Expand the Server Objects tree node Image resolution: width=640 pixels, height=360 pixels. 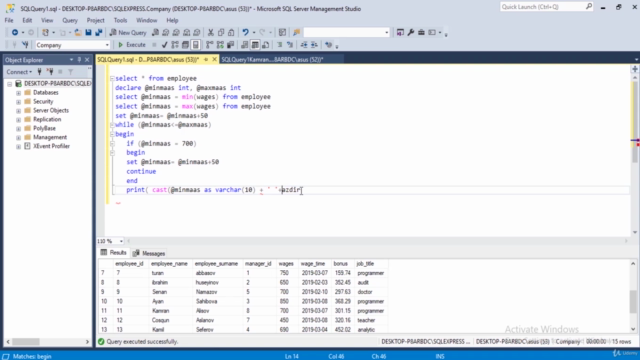coord(18,111)
